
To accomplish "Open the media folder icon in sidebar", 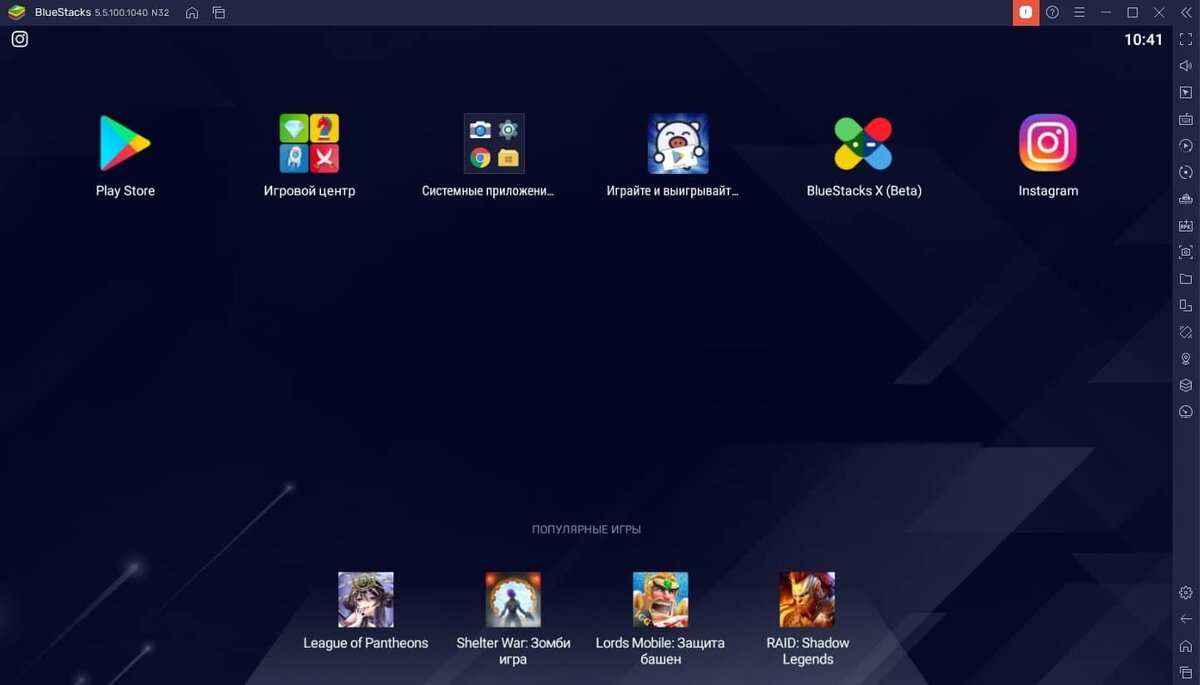I will point(1186,279).
